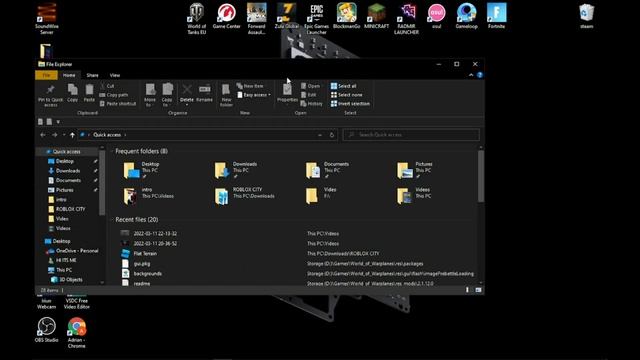Select Fortnite desktop shortcut
The image size is (640, 360).
click(x=496, y=16)
